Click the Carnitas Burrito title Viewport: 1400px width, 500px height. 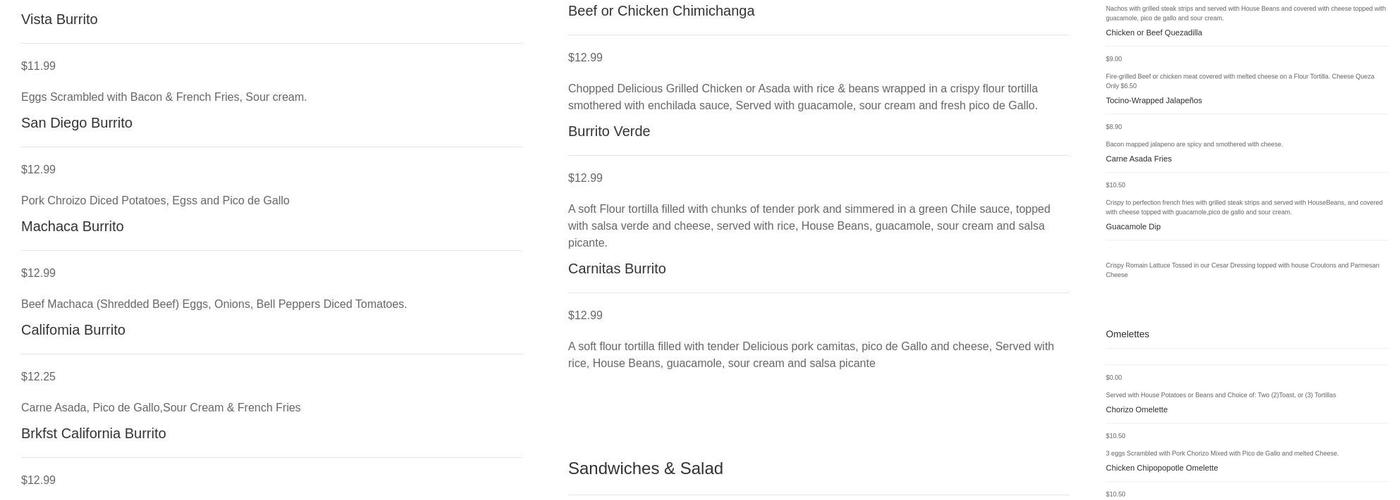[617, 269]
